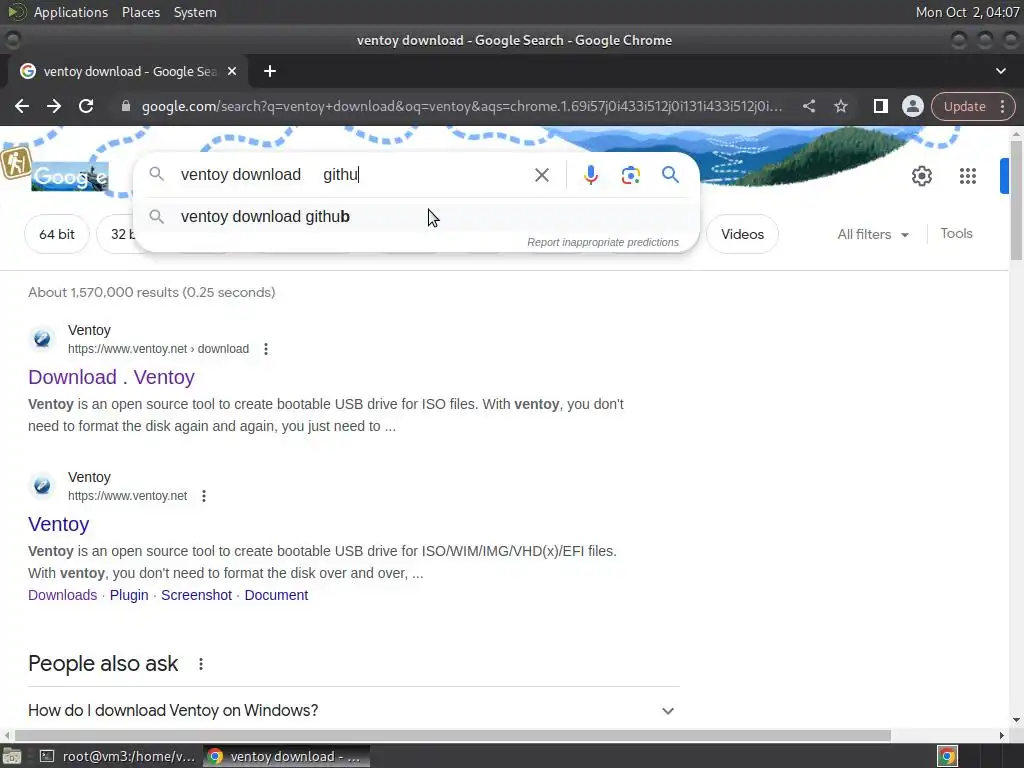1024x768 pixels.
Task: Open the clock showing Mon Oct 2, 04:07
Action: [x=967, y=12]
